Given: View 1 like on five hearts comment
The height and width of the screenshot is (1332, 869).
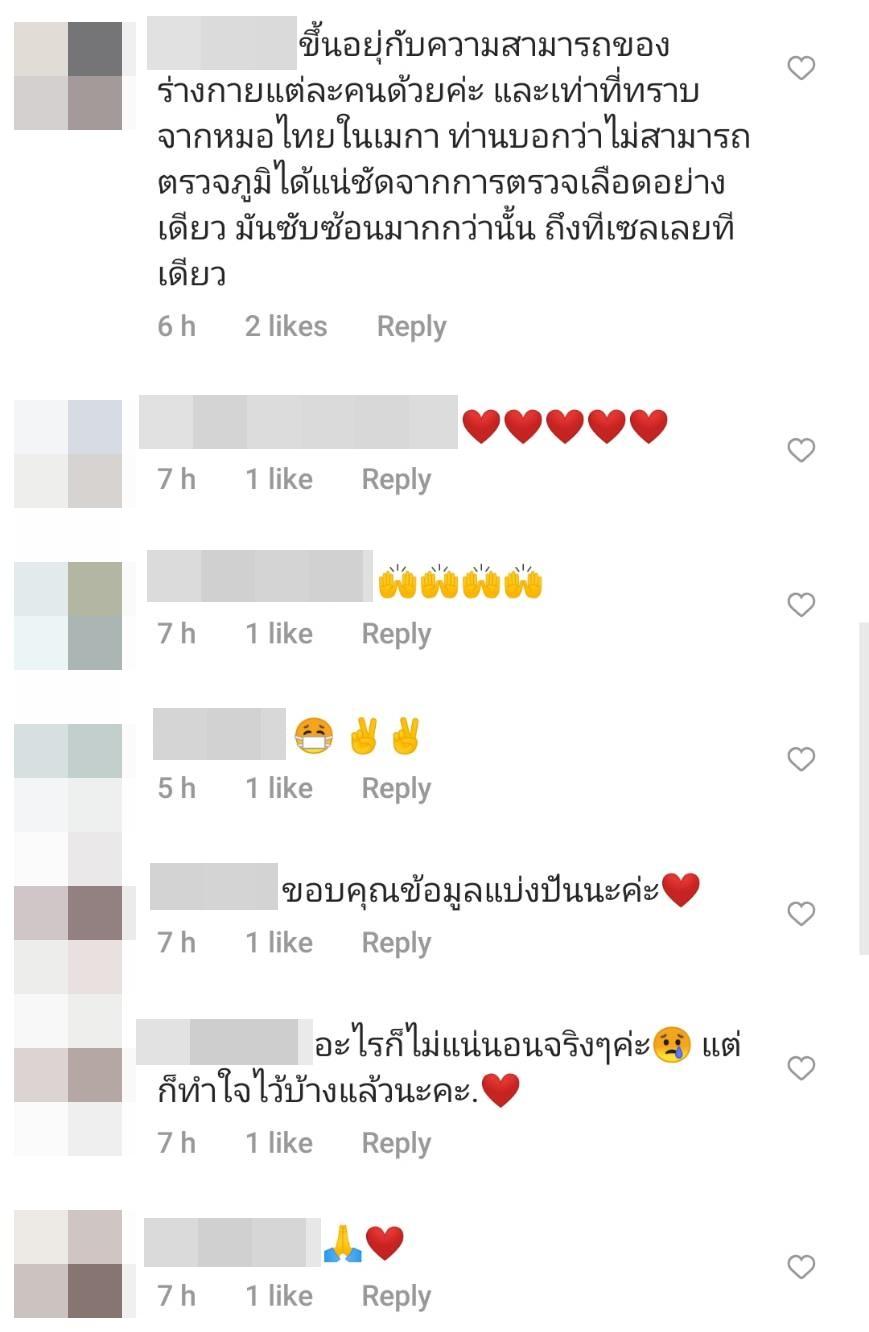Looking at the screenshot, I should click(279, 480).
